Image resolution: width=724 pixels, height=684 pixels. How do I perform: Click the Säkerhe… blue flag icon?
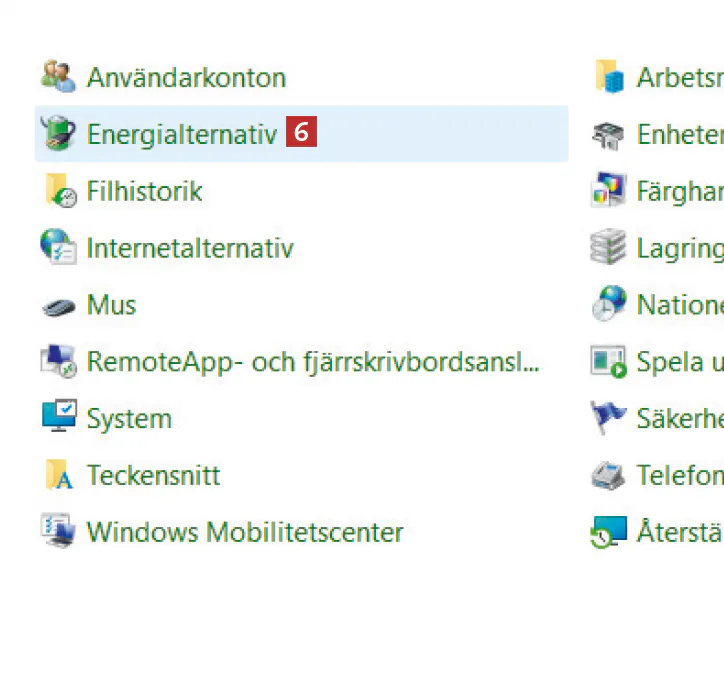(x=608, y=418)
